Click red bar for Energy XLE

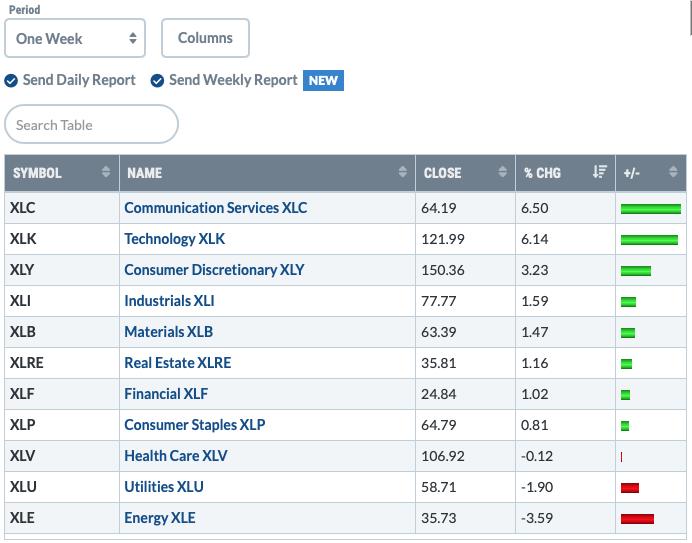pyautogui.click(x=637, y=519)
